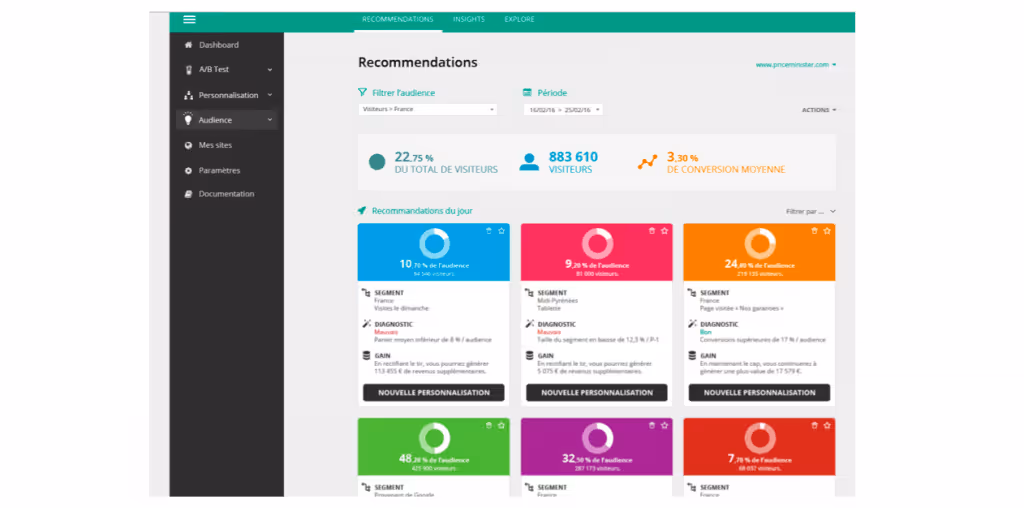
Task: Open the ACTIONS dropdown
Action: click(819, 110)
